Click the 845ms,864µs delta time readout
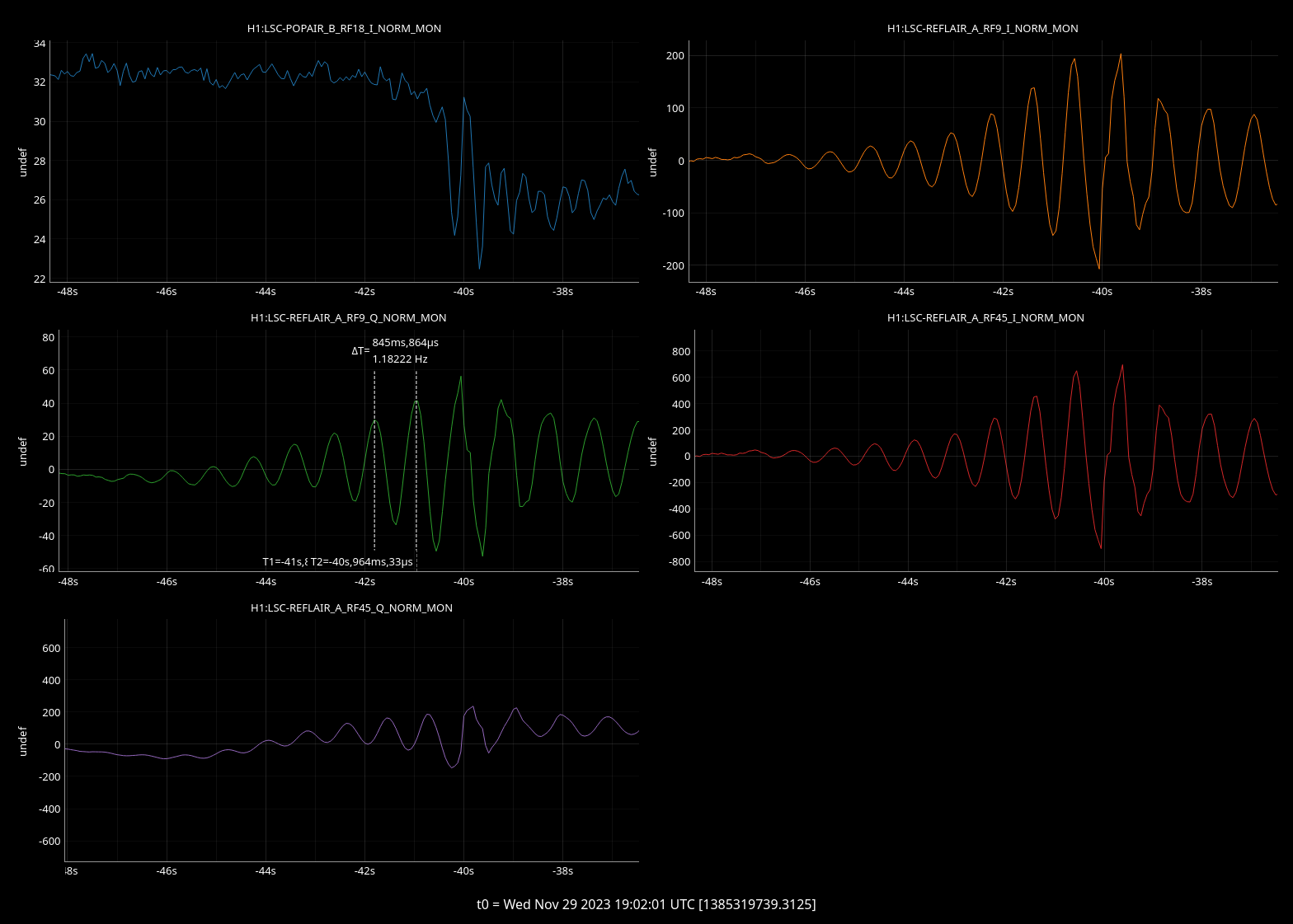1293x924 pixels. click(x=405, y=342)
